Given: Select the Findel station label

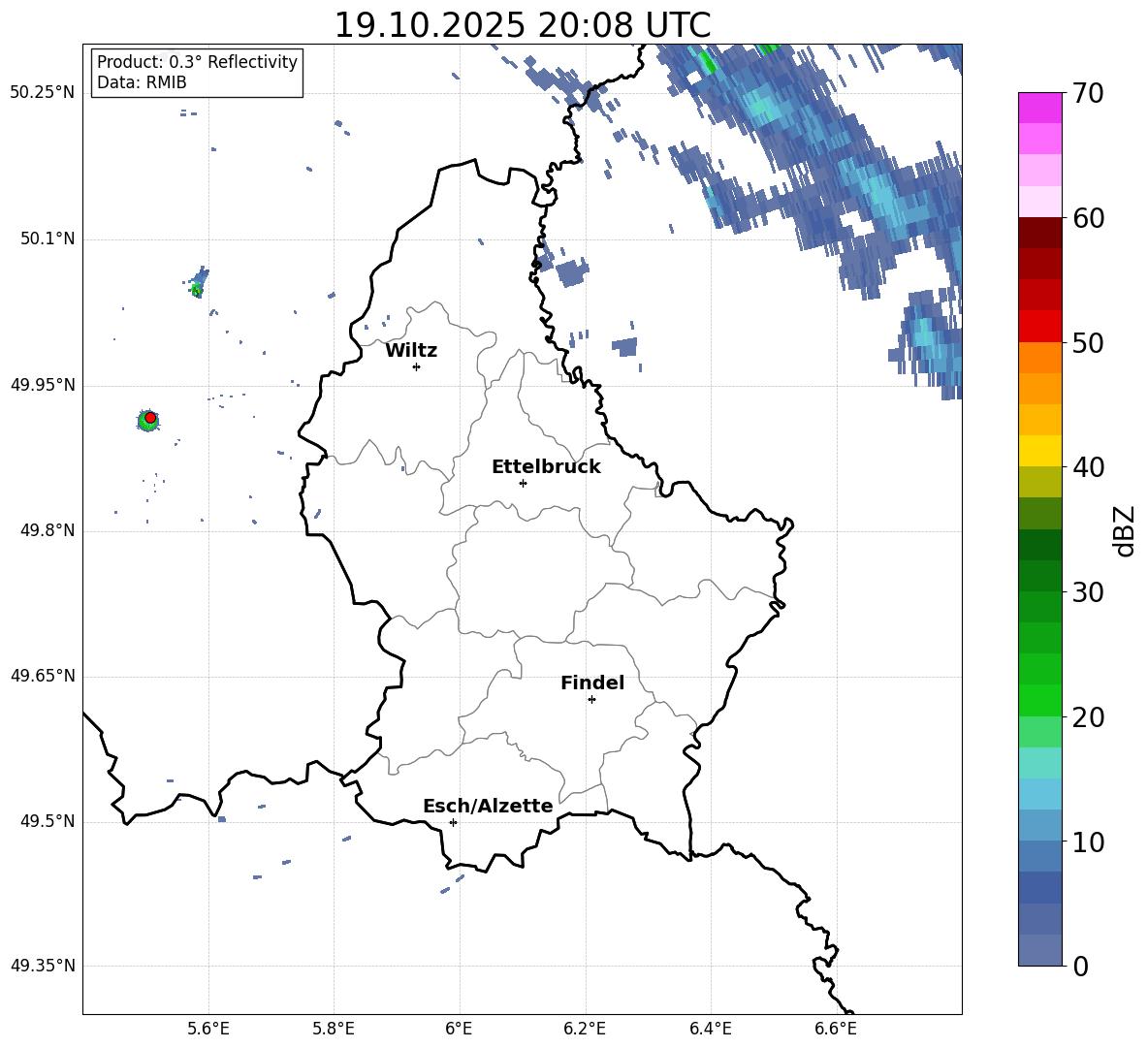Looking at the screenshot, I should [592, 683].
